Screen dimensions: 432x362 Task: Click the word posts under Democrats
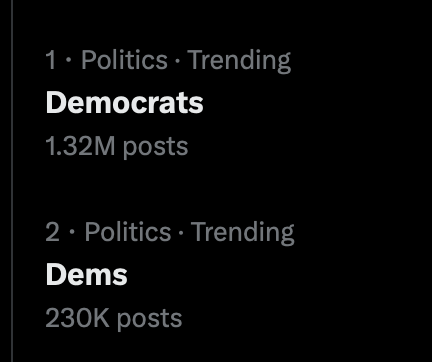[x=156, y=148]
